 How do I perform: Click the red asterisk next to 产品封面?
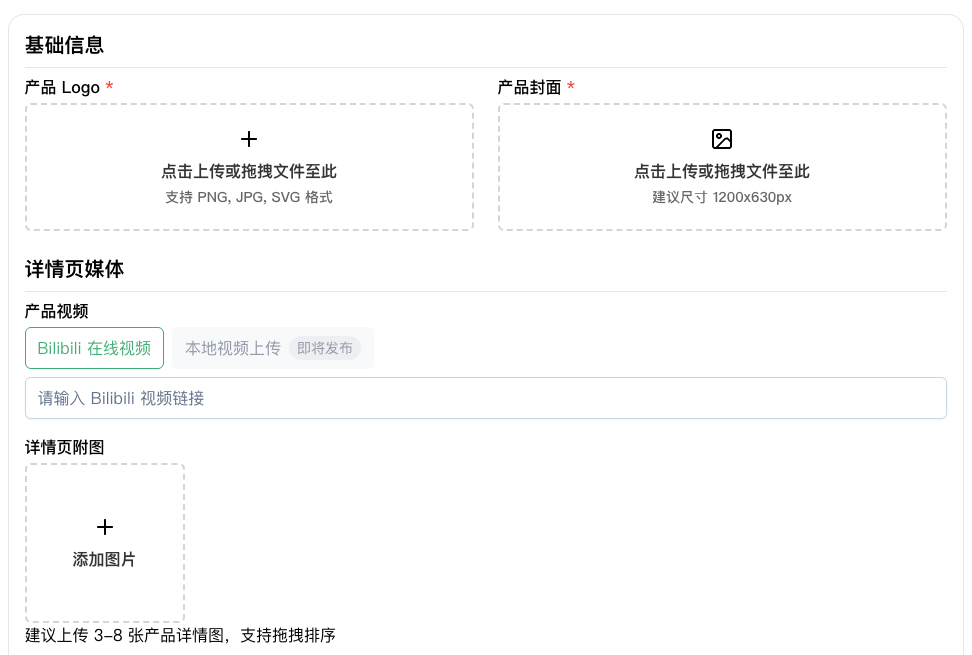click(x=571, y=87)
